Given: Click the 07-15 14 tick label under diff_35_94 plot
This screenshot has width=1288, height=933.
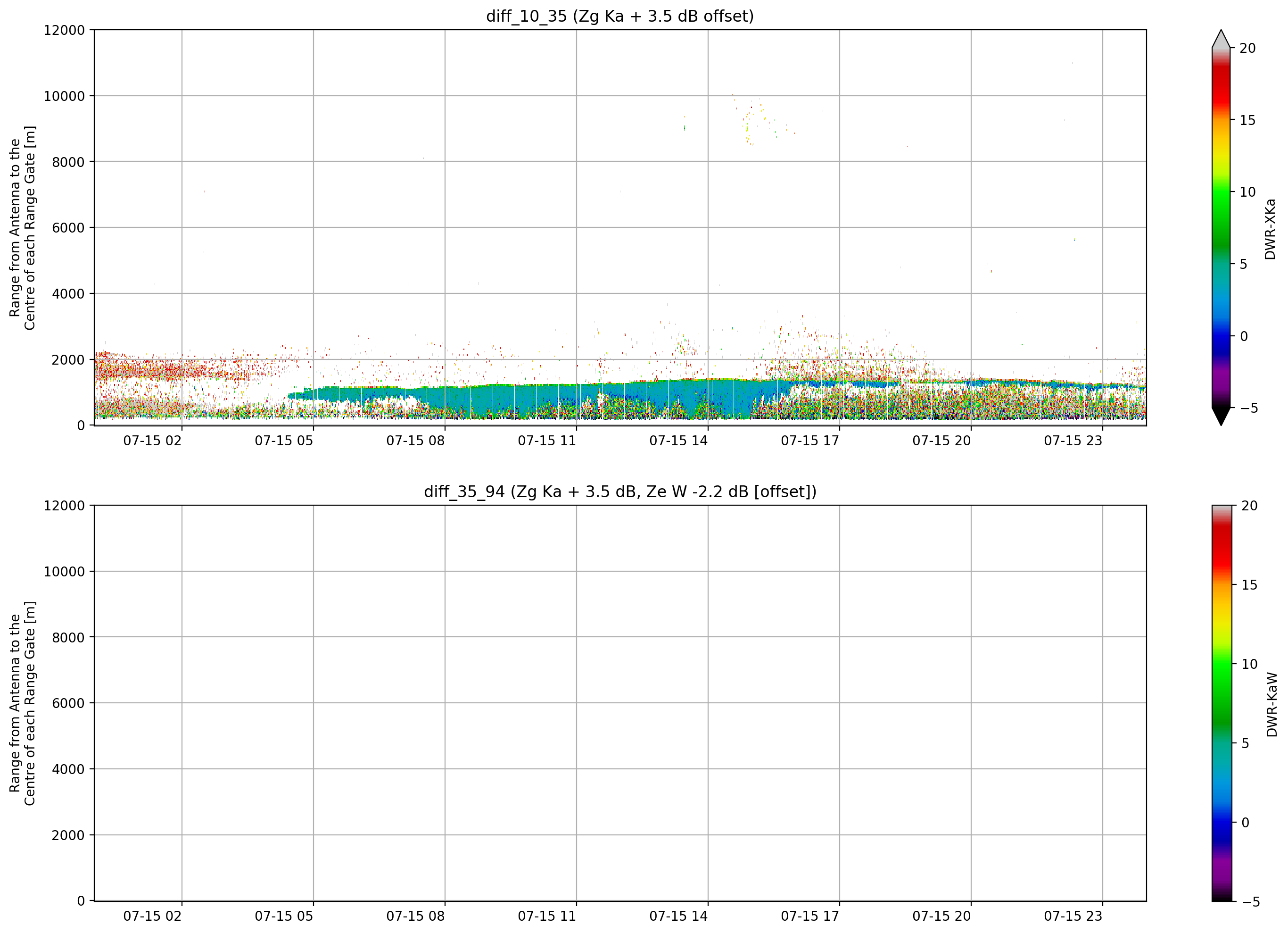Looking at the screenshot, I should click(678, 916).
